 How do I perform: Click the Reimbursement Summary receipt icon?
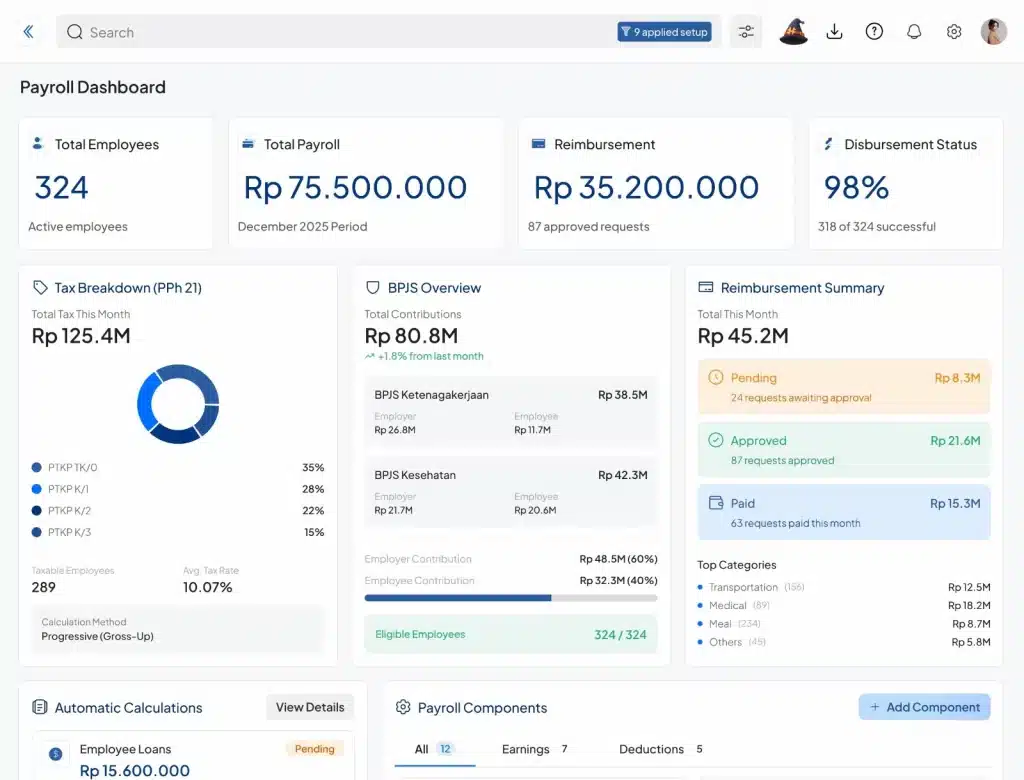[x=707, y=288]
